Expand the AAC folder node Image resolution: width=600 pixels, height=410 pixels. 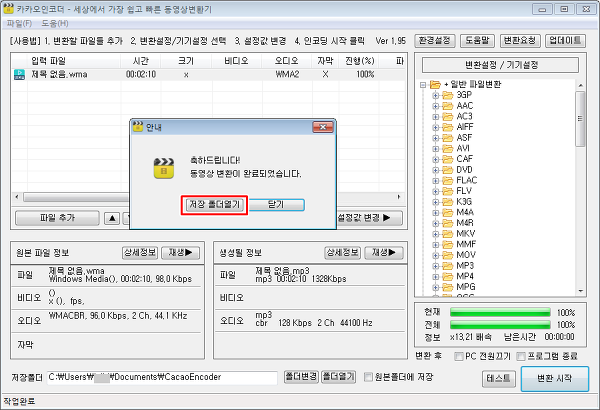[x=435, y=106]
